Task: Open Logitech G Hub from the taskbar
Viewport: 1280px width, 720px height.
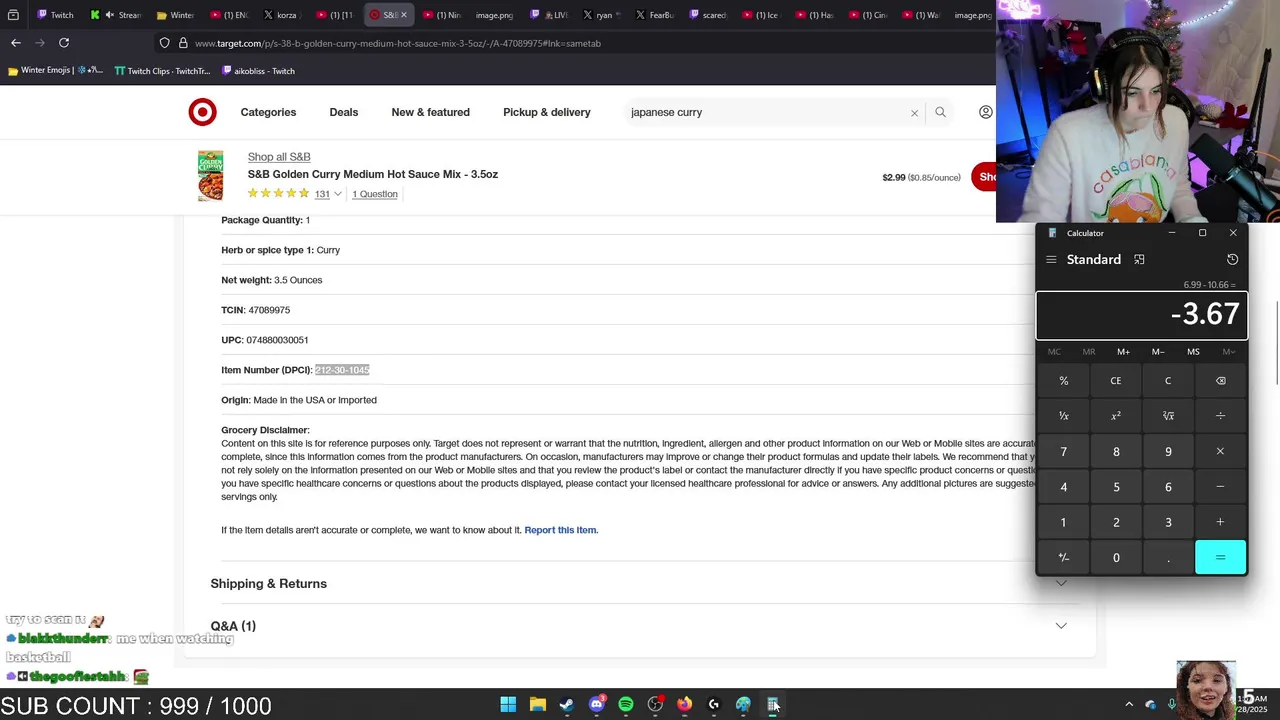Action: (x=713, y=705)
